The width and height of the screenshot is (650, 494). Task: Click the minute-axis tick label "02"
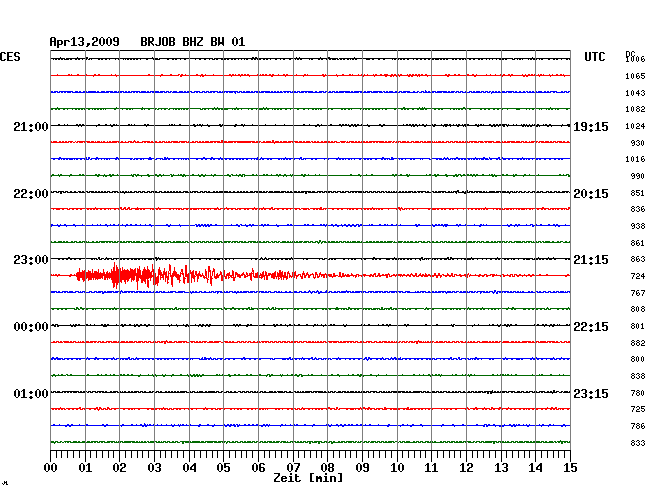tap(119, 468)
